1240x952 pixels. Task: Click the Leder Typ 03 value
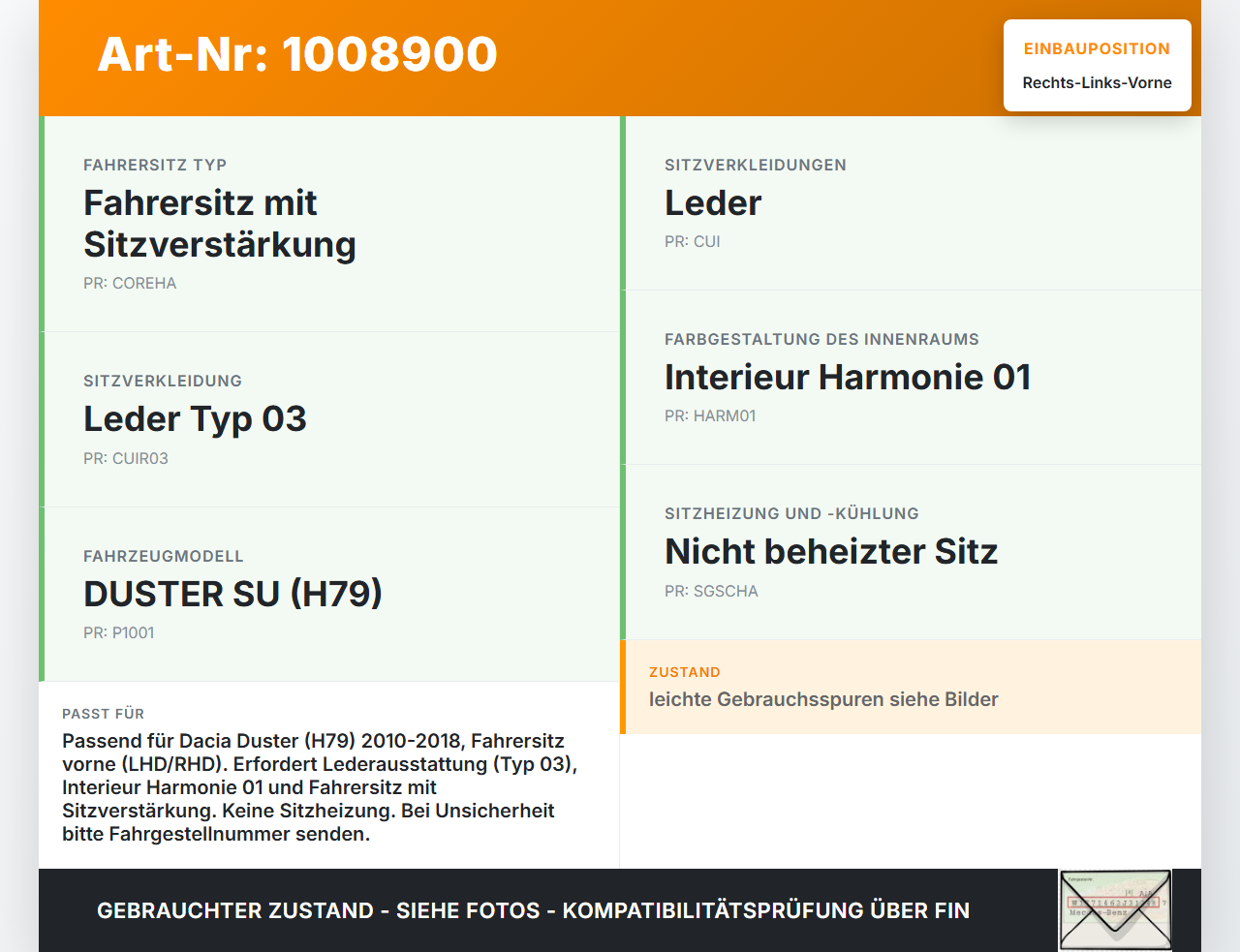195,418
